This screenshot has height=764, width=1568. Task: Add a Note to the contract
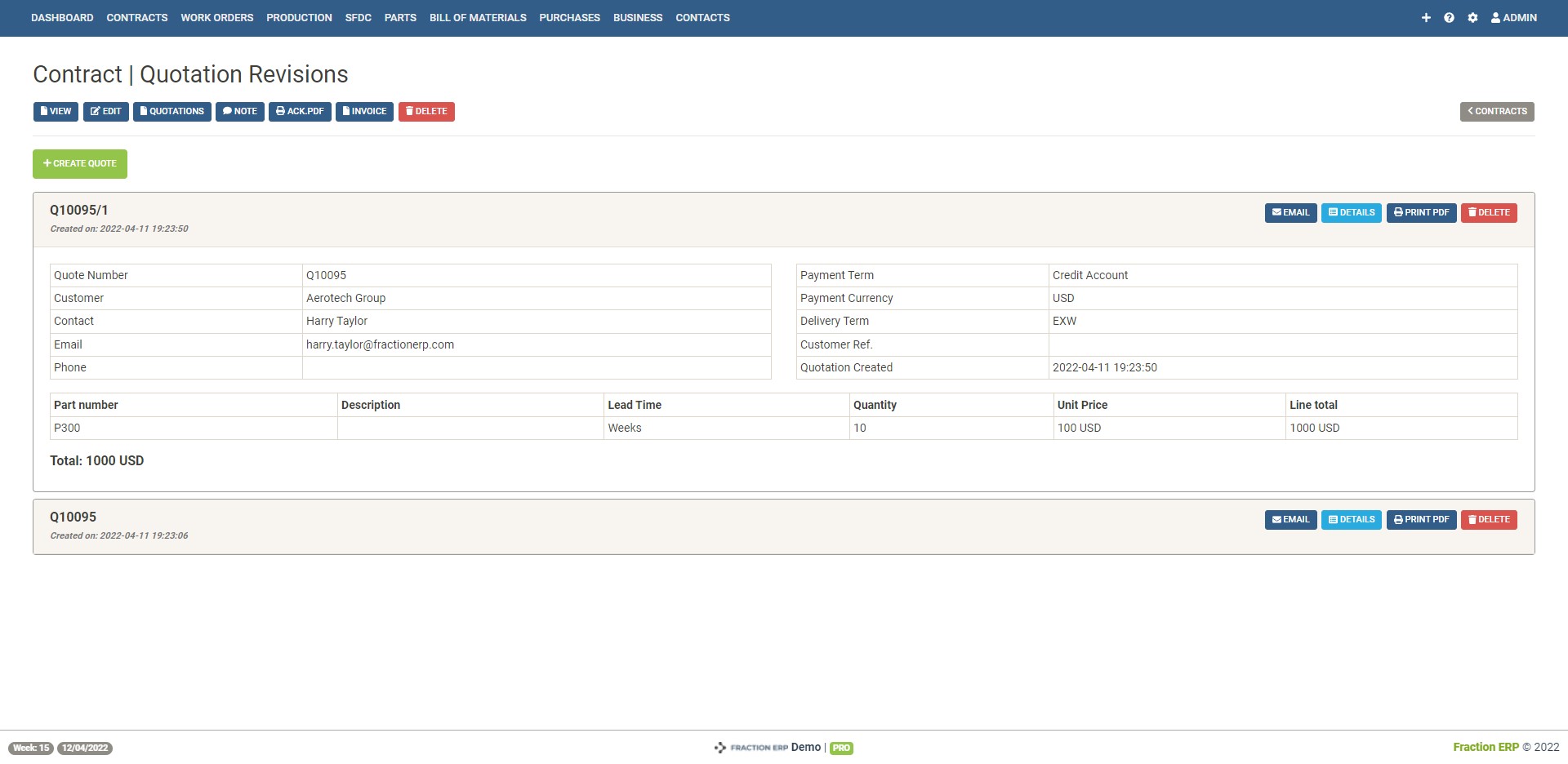tap(240, 112)
